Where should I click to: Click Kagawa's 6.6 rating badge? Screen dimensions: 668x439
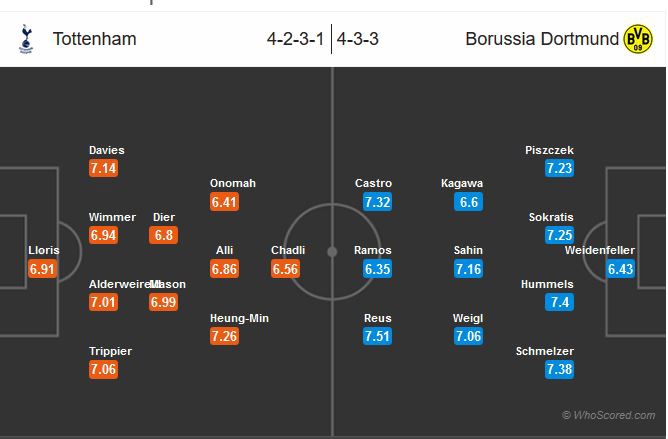(468, 201)
